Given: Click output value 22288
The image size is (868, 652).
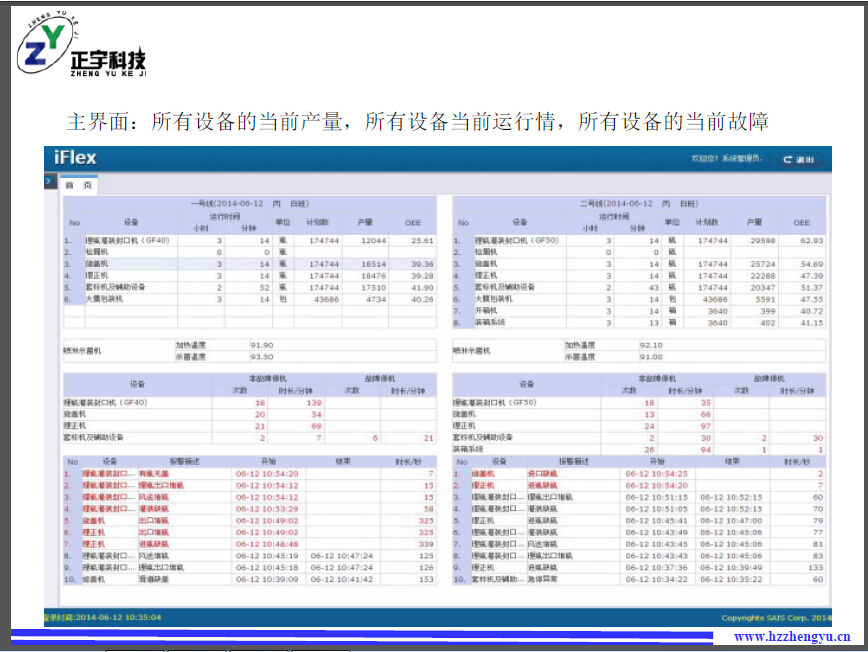Looking at the screenshot, I should tap(763, 276).
